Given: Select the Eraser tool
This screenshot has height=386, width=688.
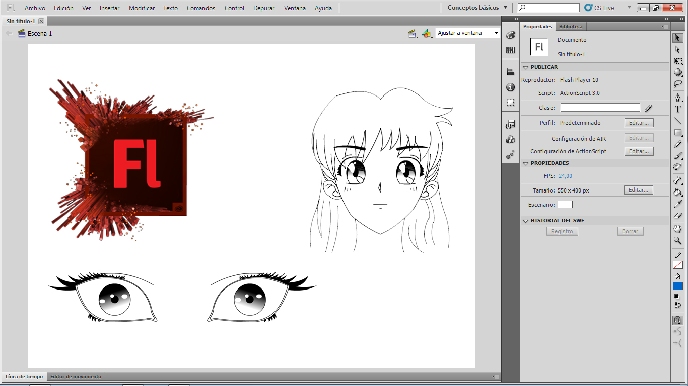Looking at the screenshot, I should pyautogui.click(x=677, y=215).
